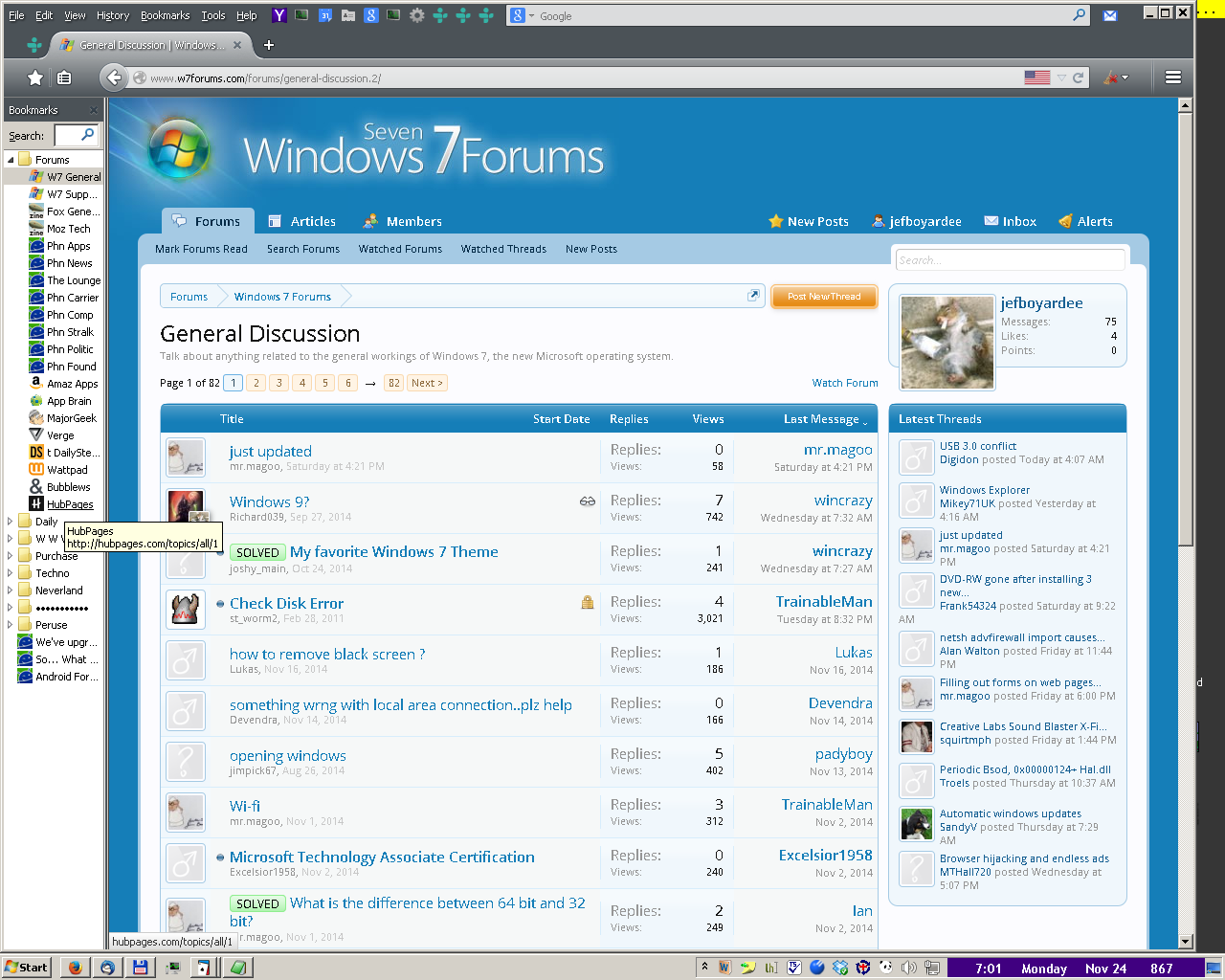Click the Watch Forum link

coord(845,383)
